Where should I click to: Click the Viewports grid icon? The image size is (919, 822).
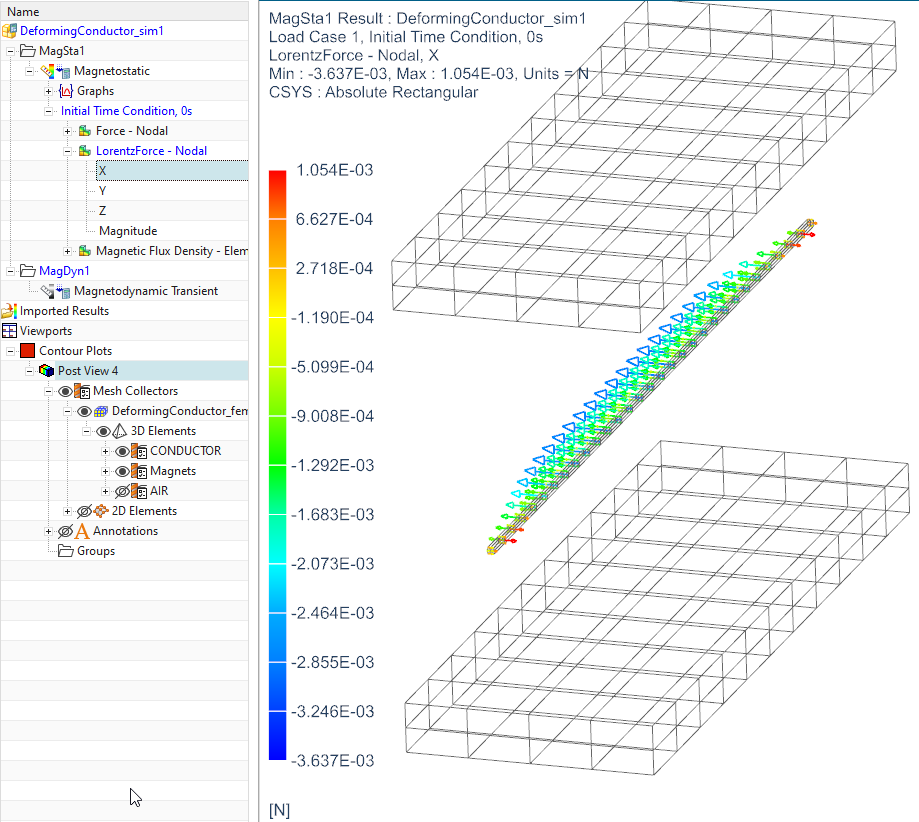click(x=10, y=331)
